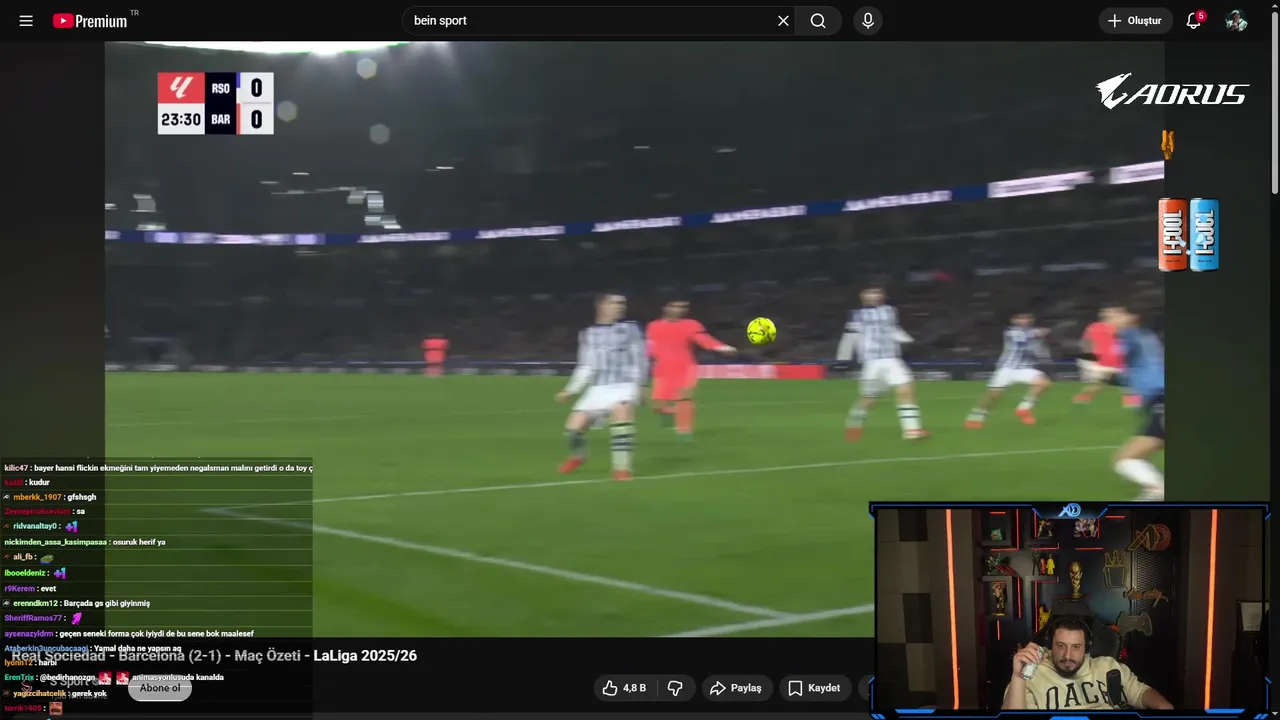Open the notifications bell
The image size is (1280, 720).
(1194, 21)
